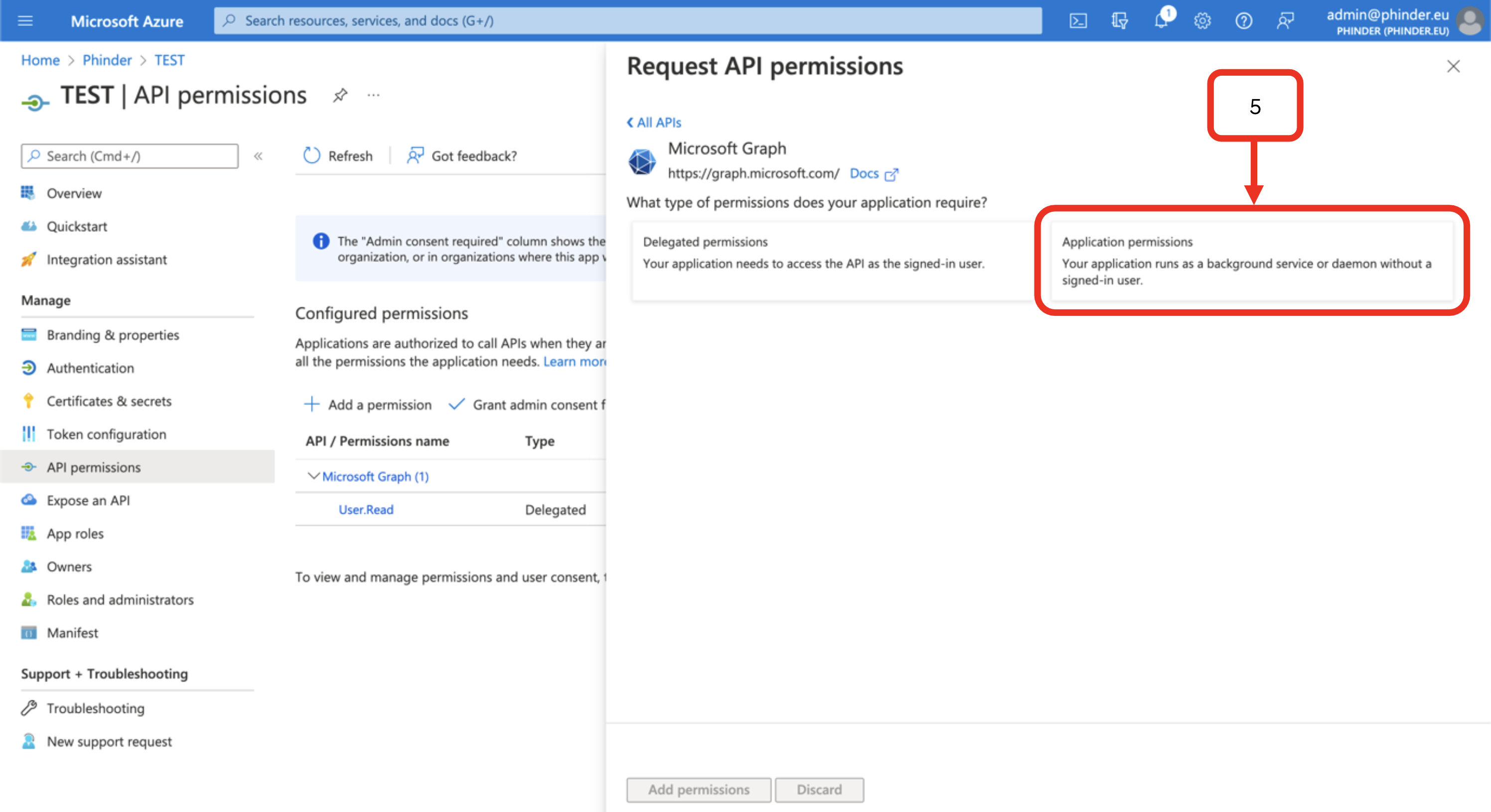
Task: Pin the TEST API permissions page
Action: [340, 95]
